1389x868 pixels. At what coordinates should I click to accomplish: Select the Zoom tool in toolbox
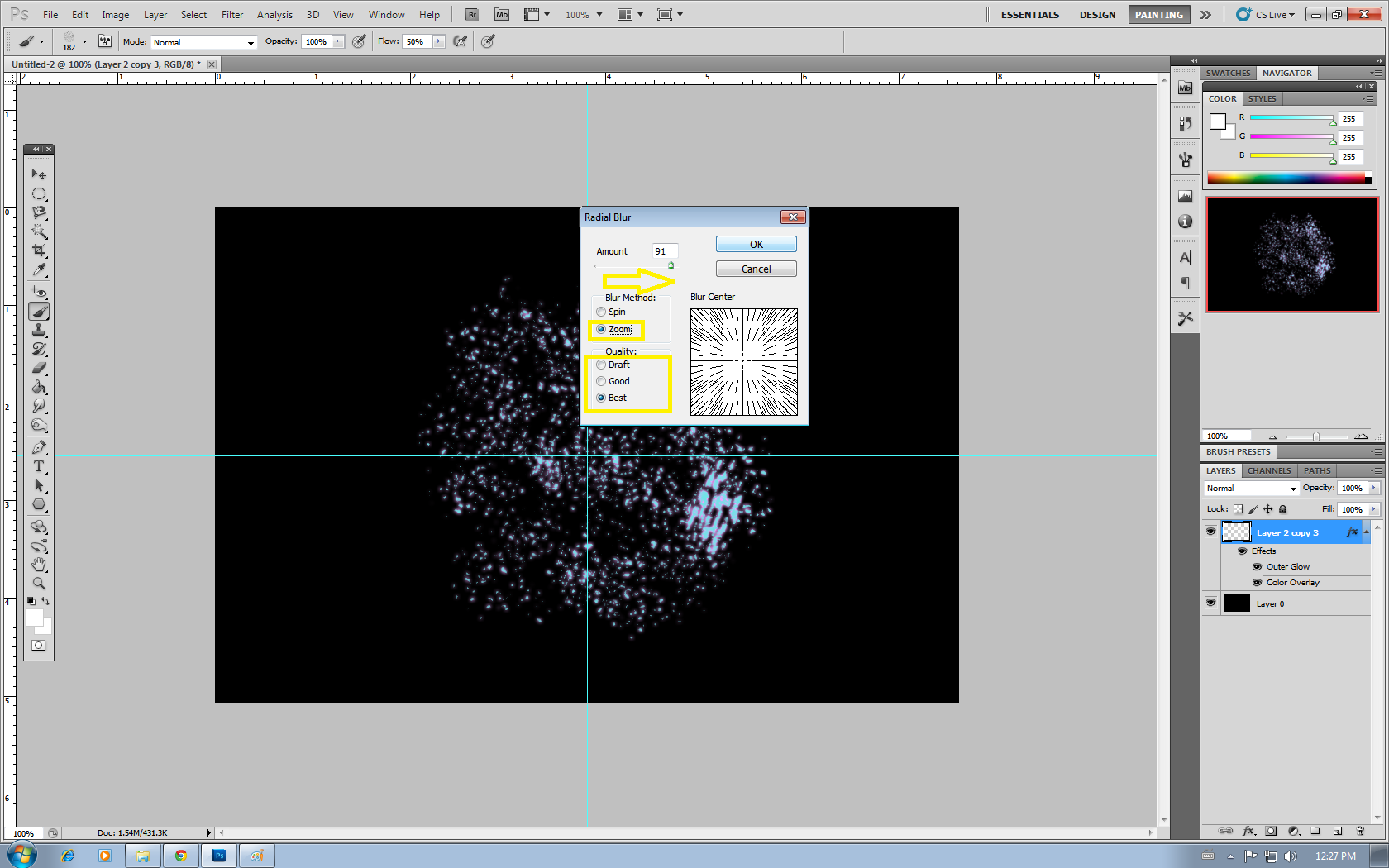coord(39,584)
